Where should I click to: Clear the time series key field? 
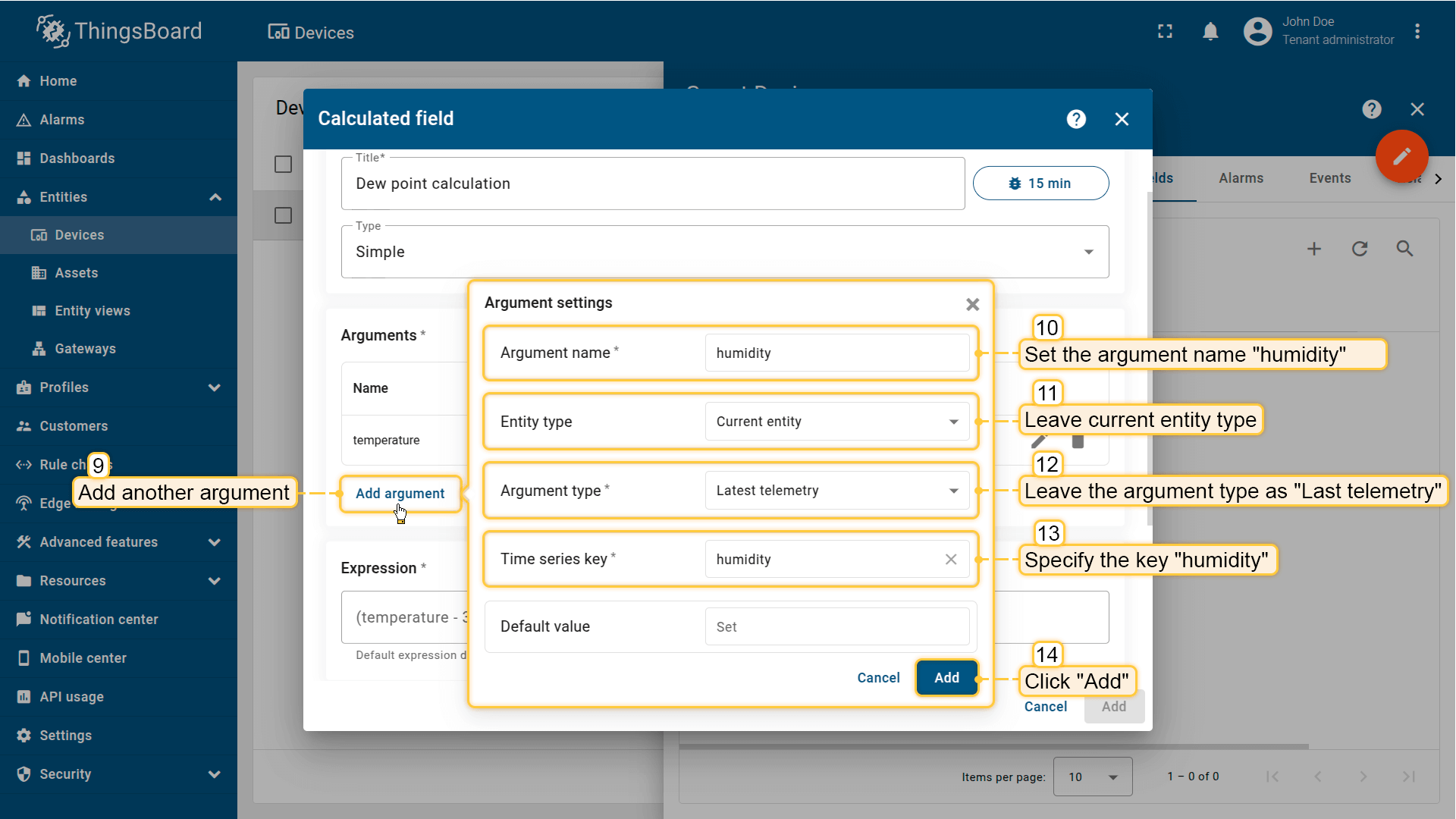pyautogui.click(x=951, y=560)
